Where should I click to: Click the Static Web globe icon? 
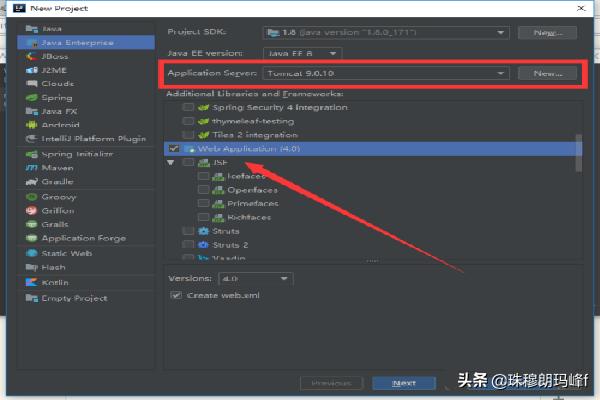(32, 253)
